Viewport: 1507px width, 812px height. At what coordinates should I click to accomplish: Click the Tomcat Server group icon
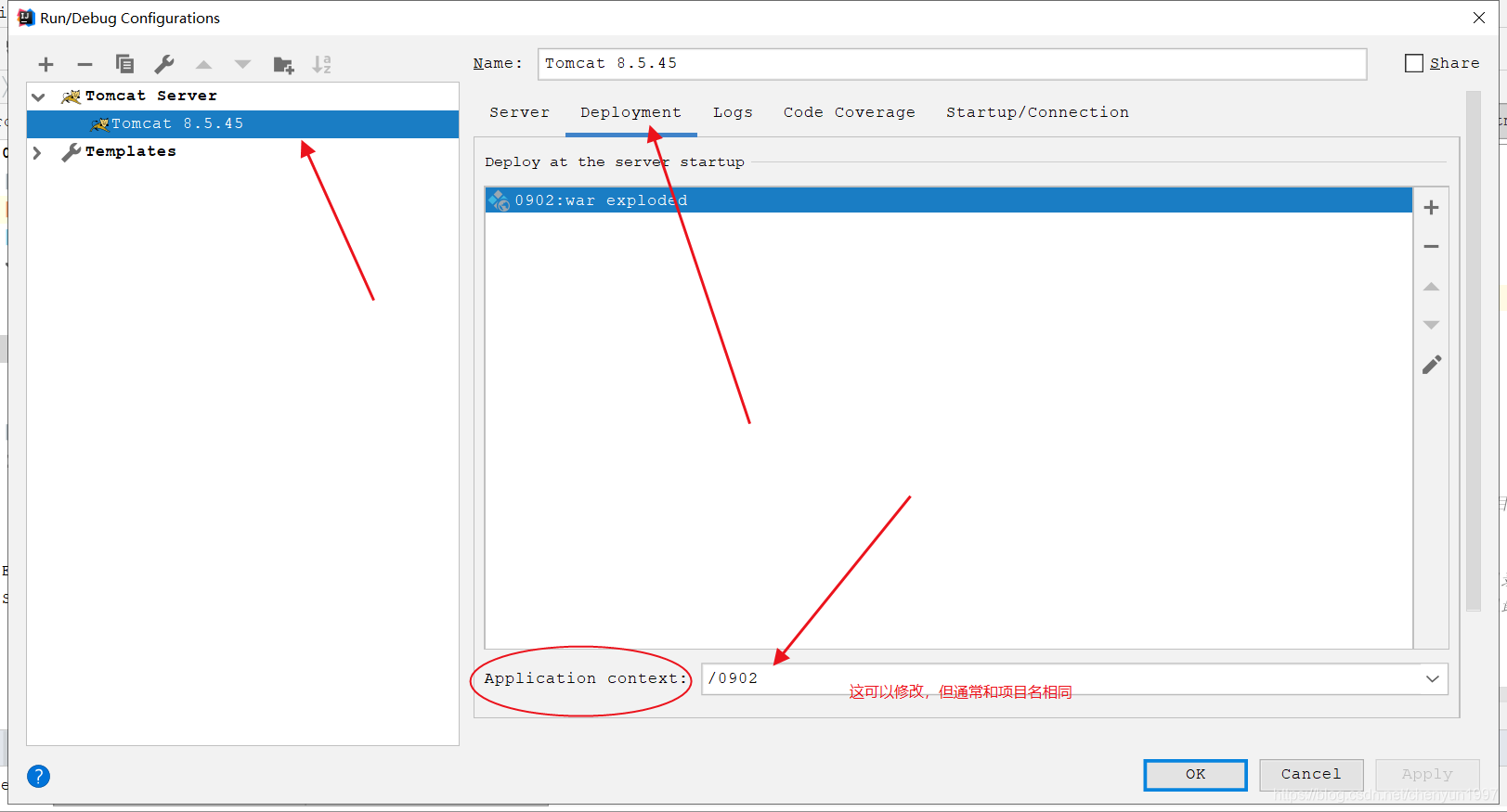[x=71, y=96]
